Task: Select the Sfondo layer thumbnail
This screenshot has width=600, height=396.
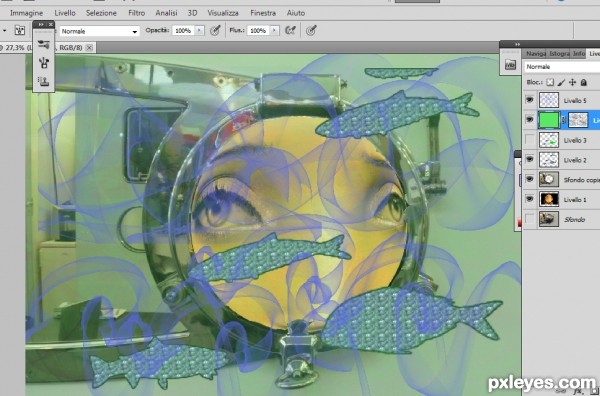Action: point(549,219)
